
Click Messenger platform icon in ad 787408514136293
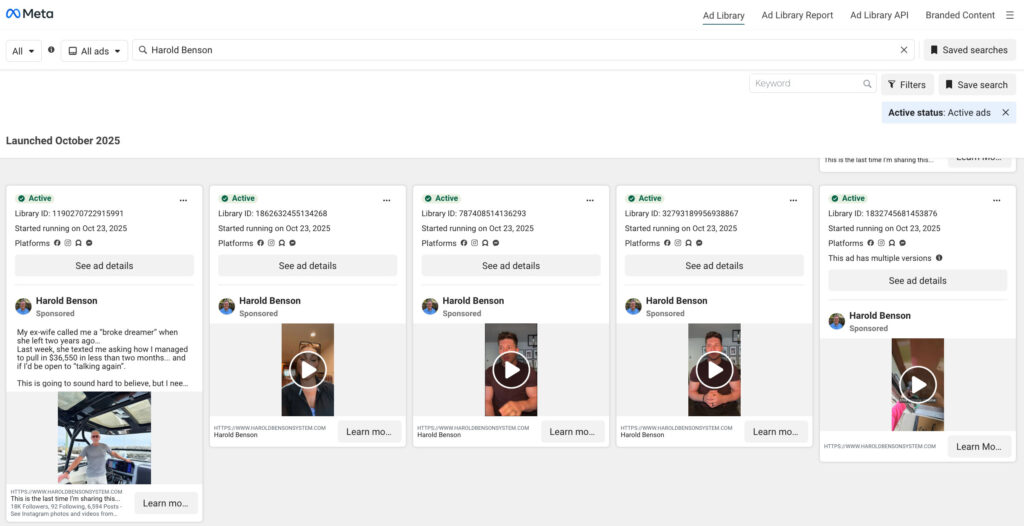click(496, 243)
